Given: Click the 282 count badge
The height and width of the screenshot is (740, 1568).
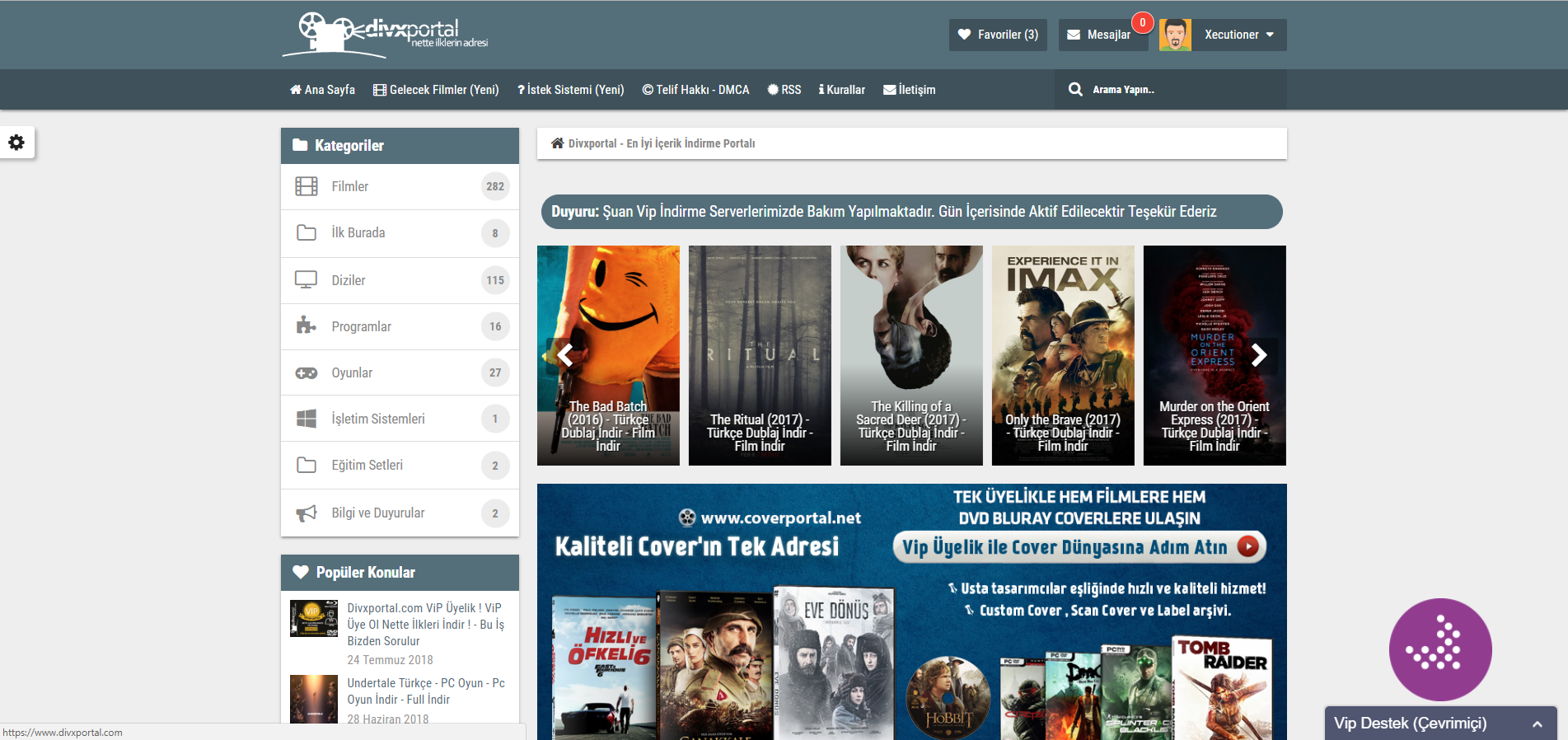Looking at the screenshot, I should [495, 187].
